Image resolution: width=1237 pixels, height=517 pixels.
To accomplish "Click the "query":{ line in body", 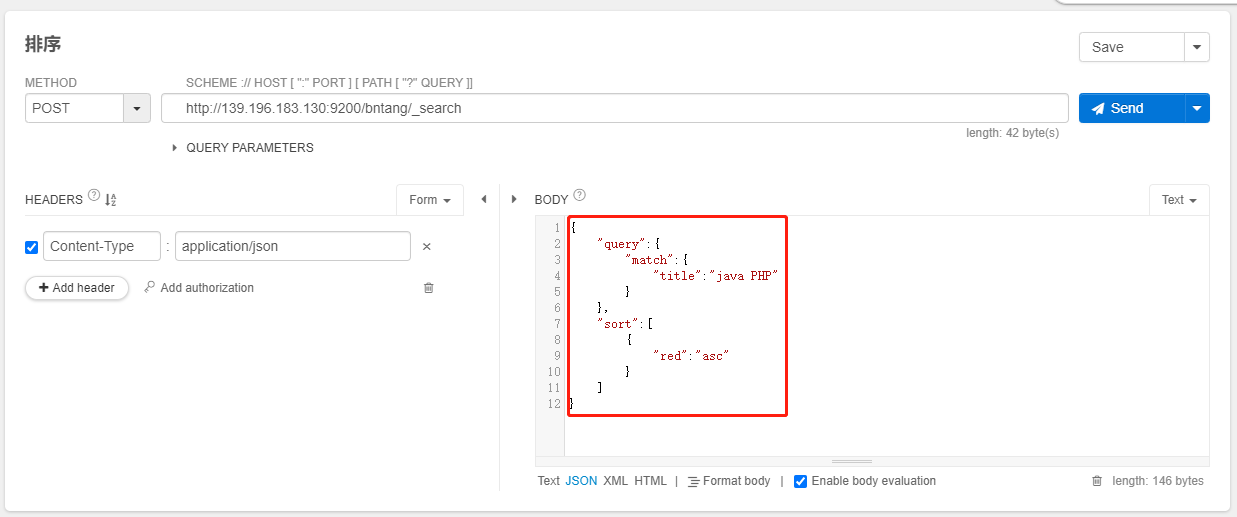I will tap(629, 243).
